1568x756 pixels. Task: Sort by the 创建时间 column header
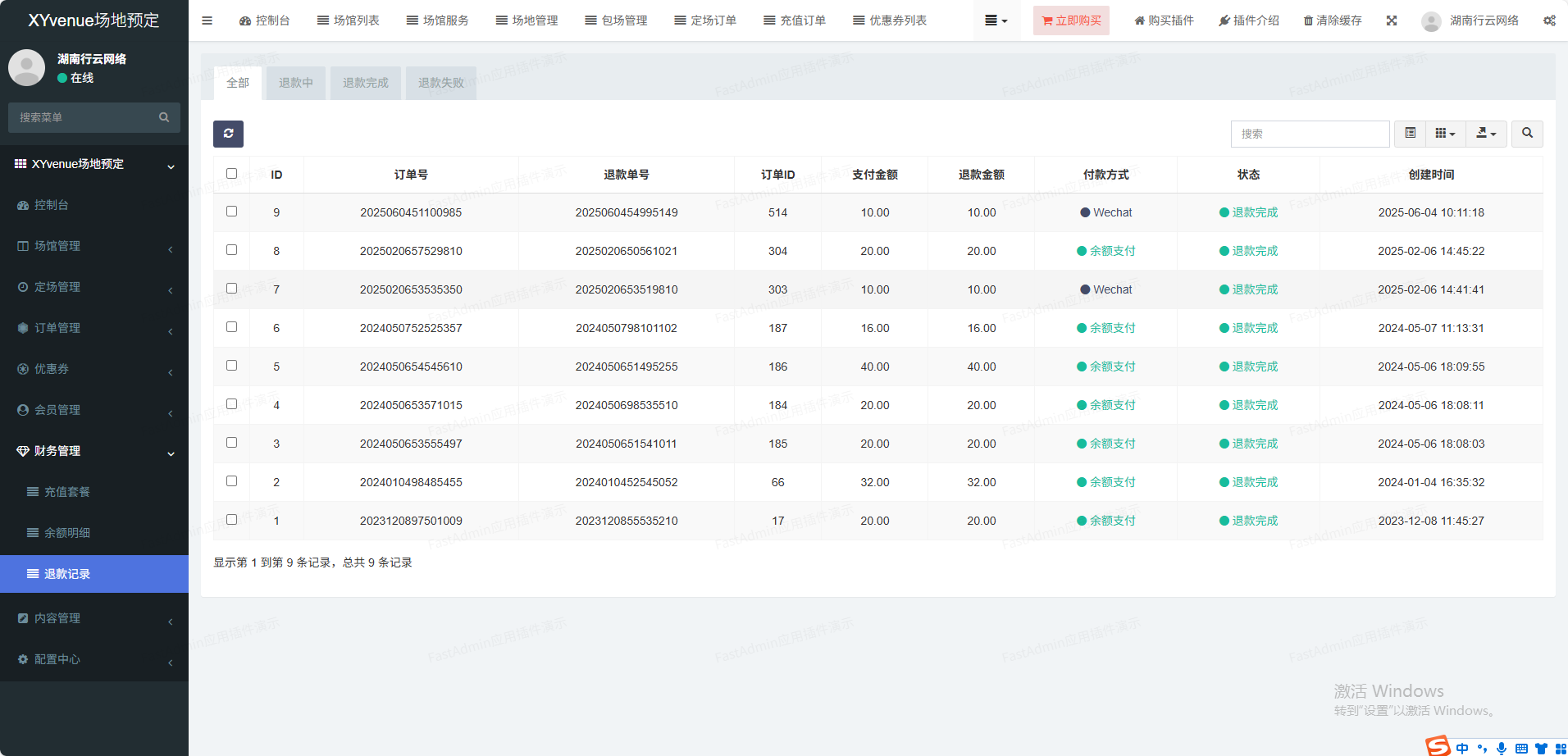[x=1431, y=175]
